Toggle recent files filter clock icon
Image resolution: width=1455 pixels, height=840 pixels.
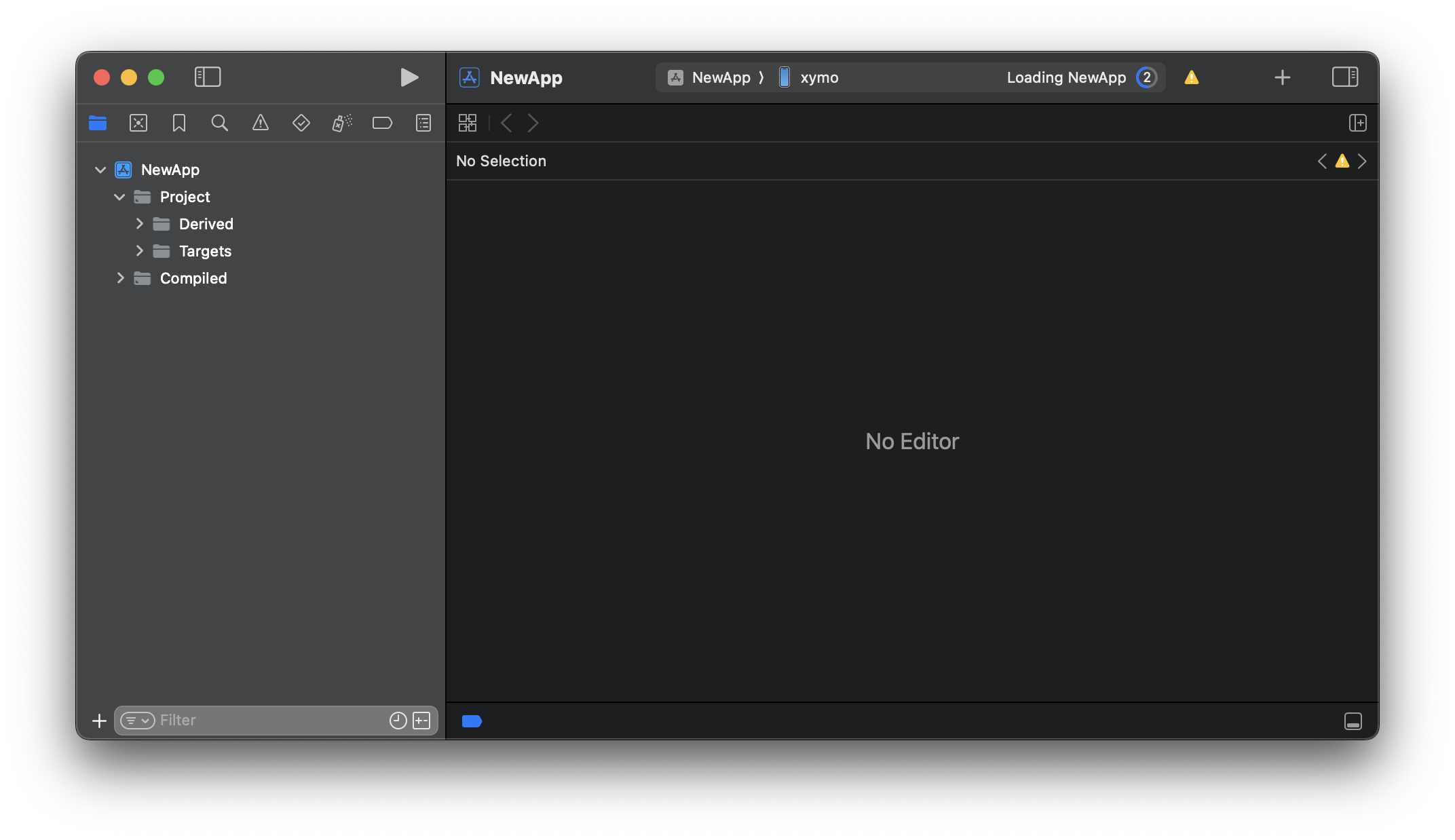pos(398,721)
